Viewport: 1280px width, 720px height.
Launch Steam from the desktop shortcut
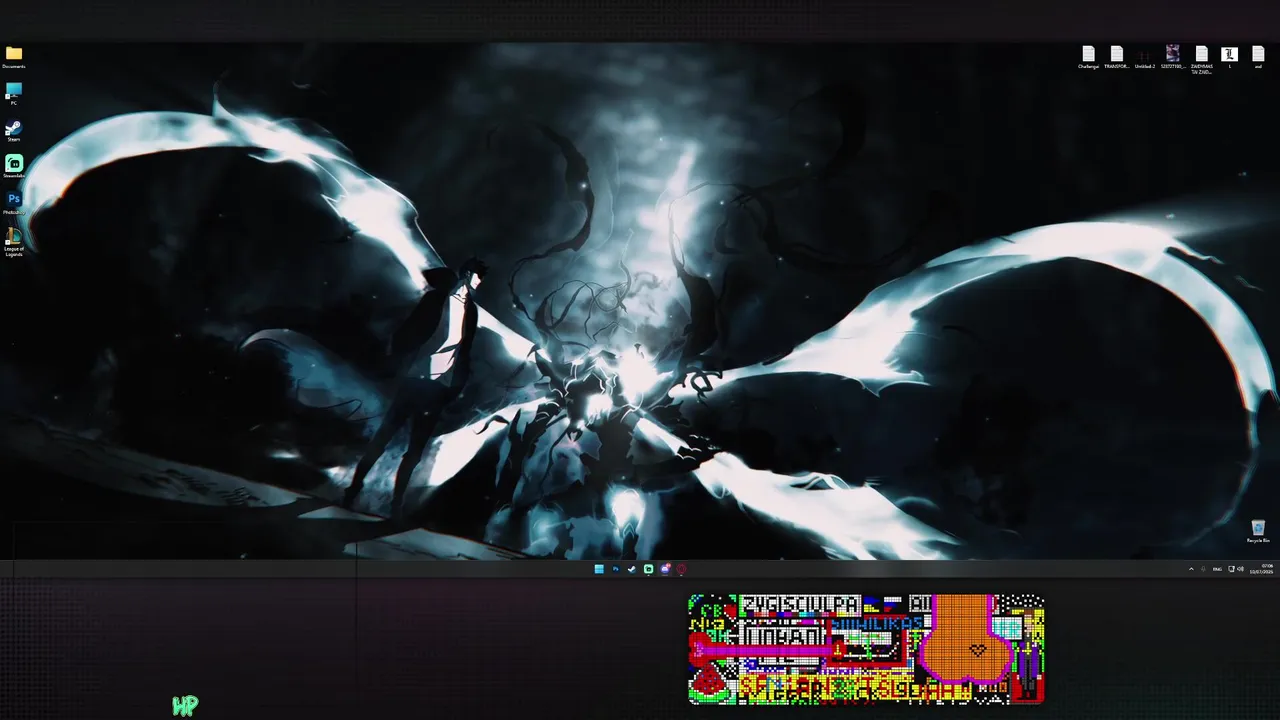point(14,131)
